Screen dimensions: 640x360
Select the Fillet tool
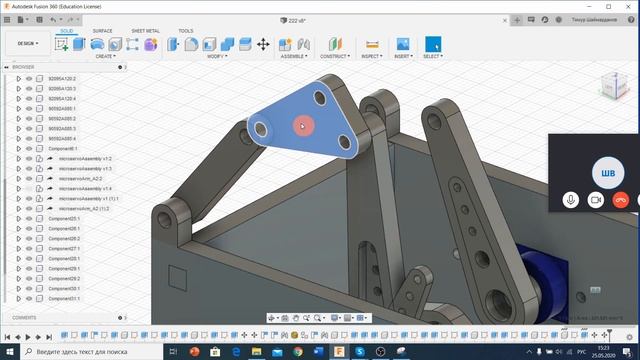(191, 44)
